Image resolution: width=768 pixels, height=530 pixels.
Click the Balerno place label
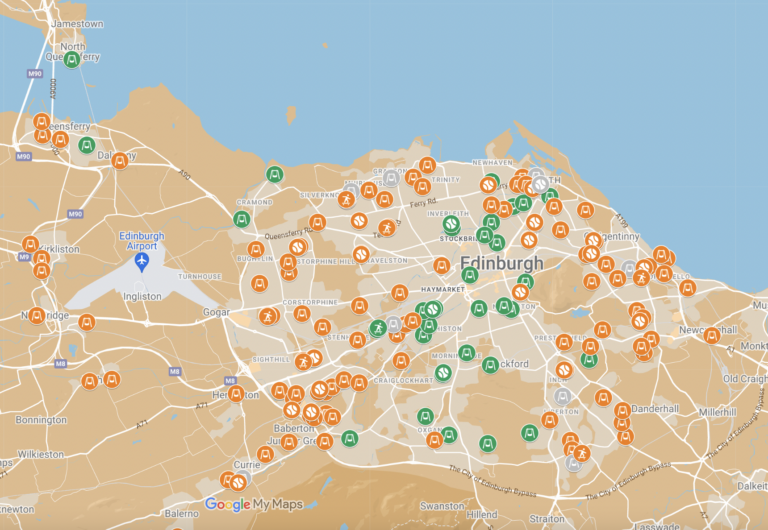(181, 513)
